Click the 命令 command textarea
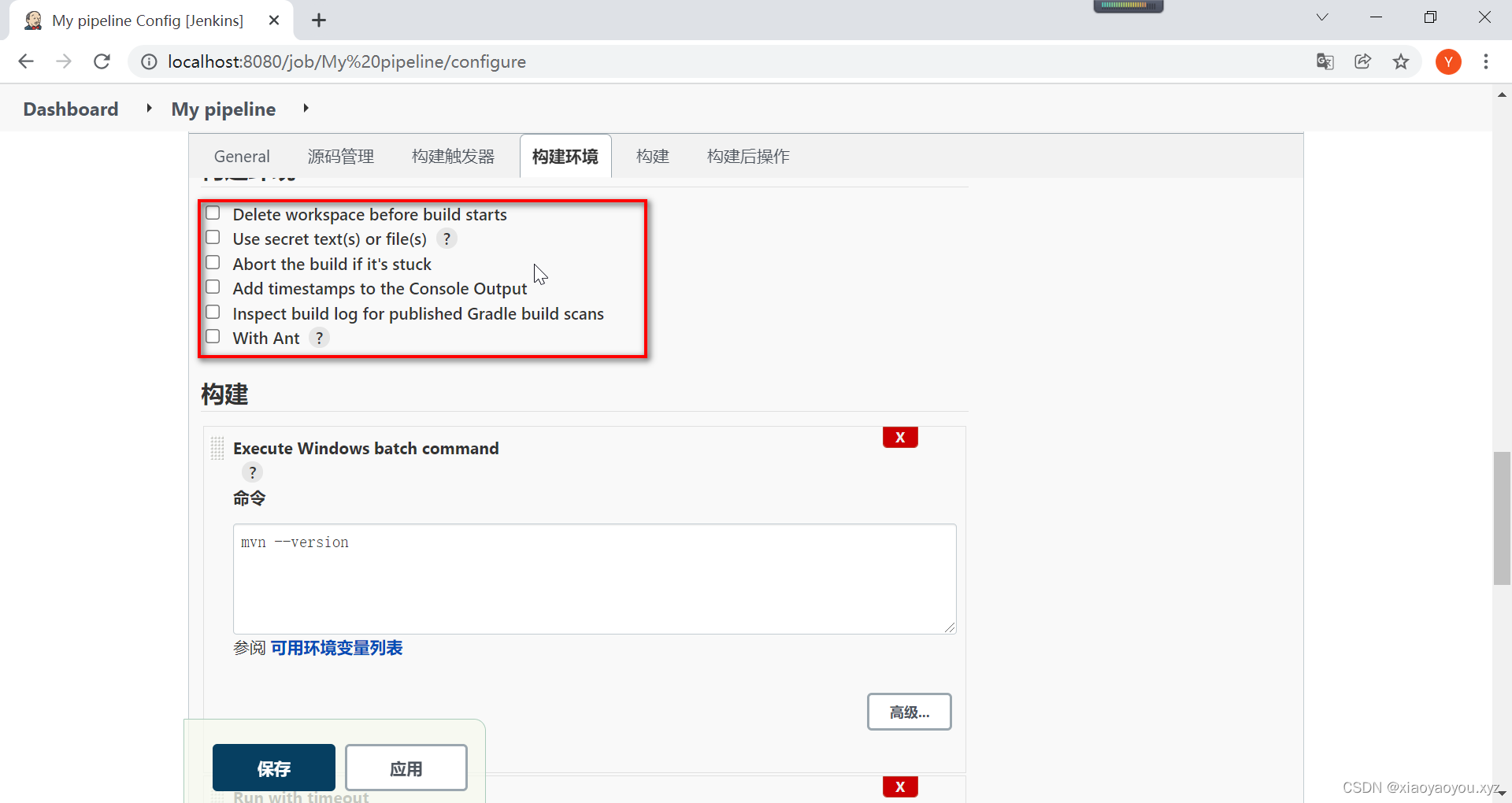Screen dimensions: 1512x803 click(595, 579)
